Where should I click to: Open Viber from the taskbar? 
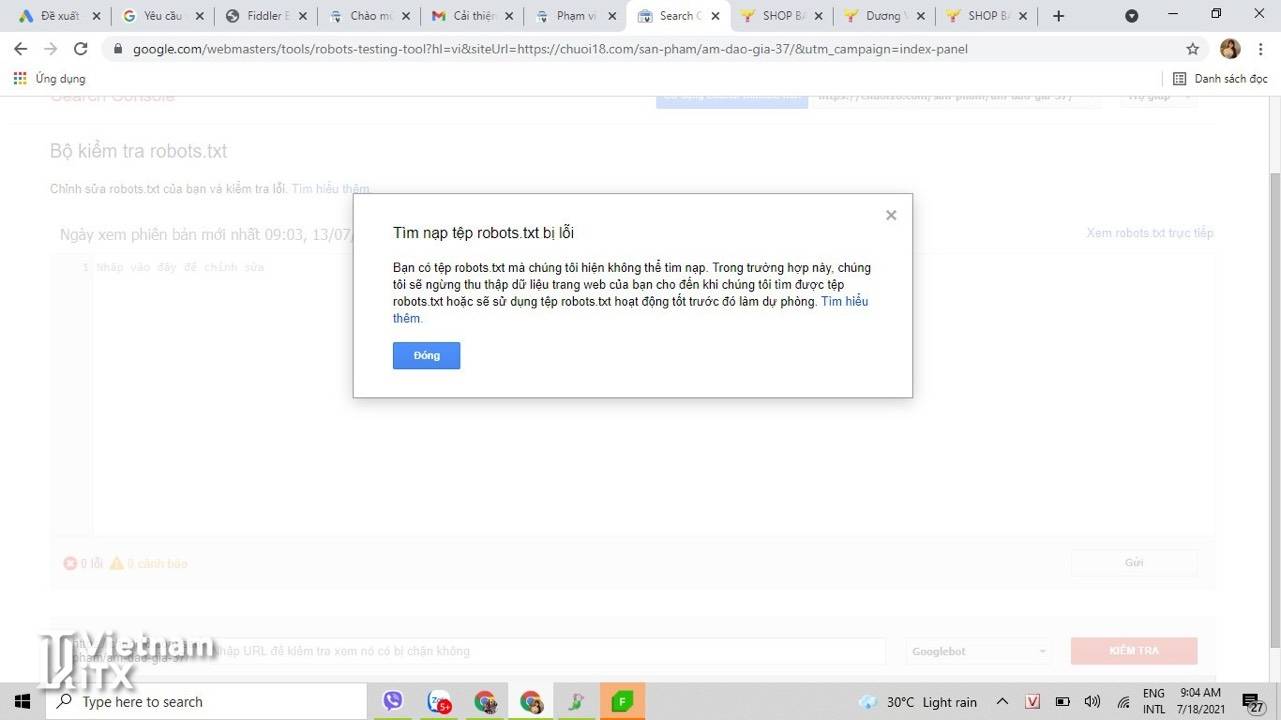click(393, 702)
